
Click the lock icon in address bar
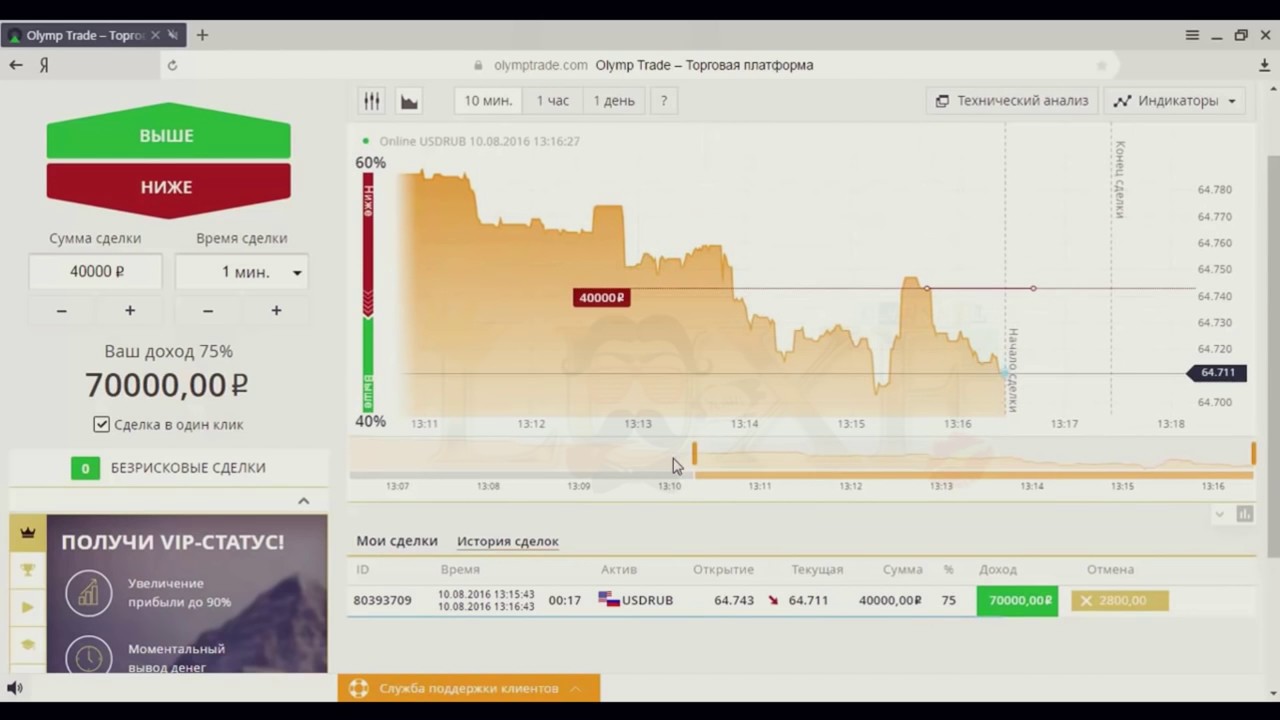coord(478,65)
